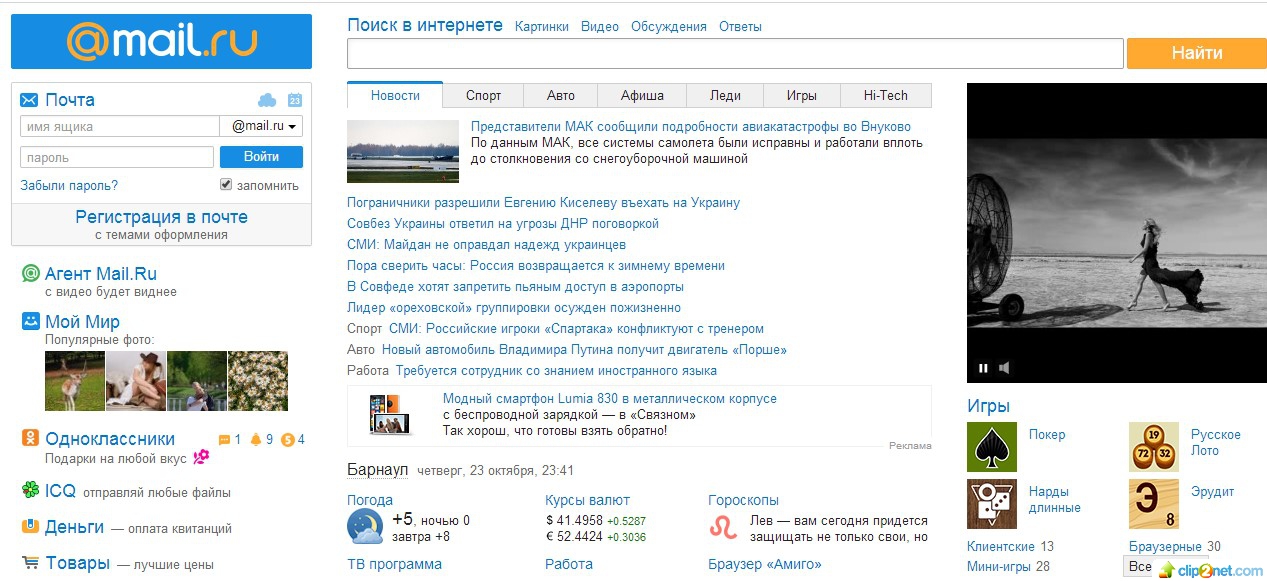Open the Hi-Tech news tab

click(886, 96)
